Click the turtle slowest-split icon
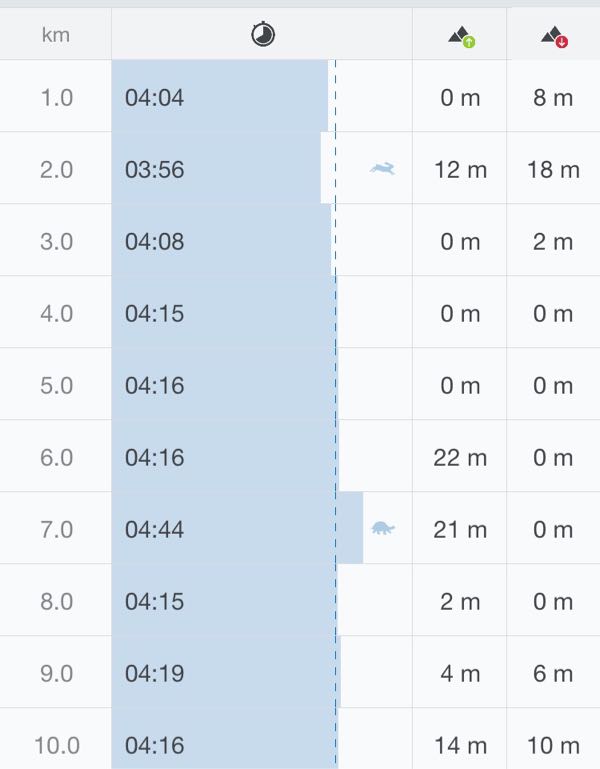Image resolution: width=600 pixels, height=769 pixels. point(383,527)
